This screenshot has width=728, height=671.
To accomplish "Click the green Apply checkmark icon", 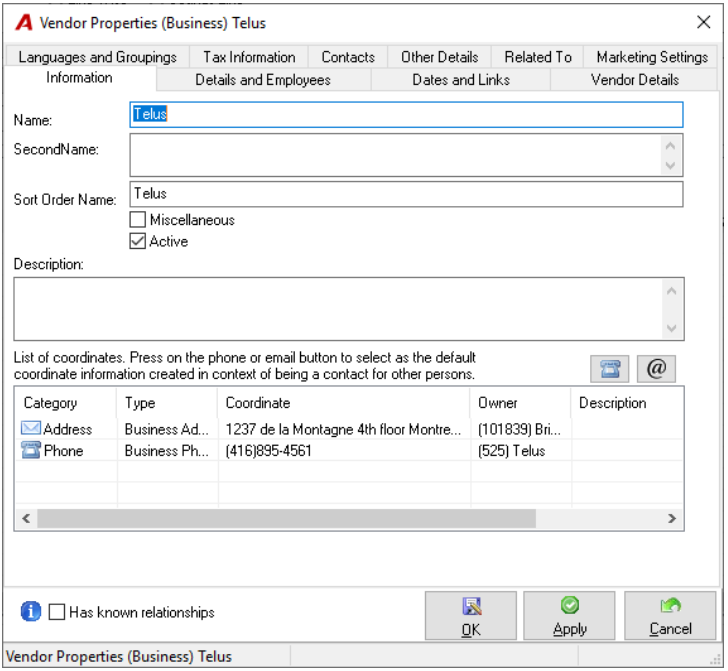I will [570, 605].
